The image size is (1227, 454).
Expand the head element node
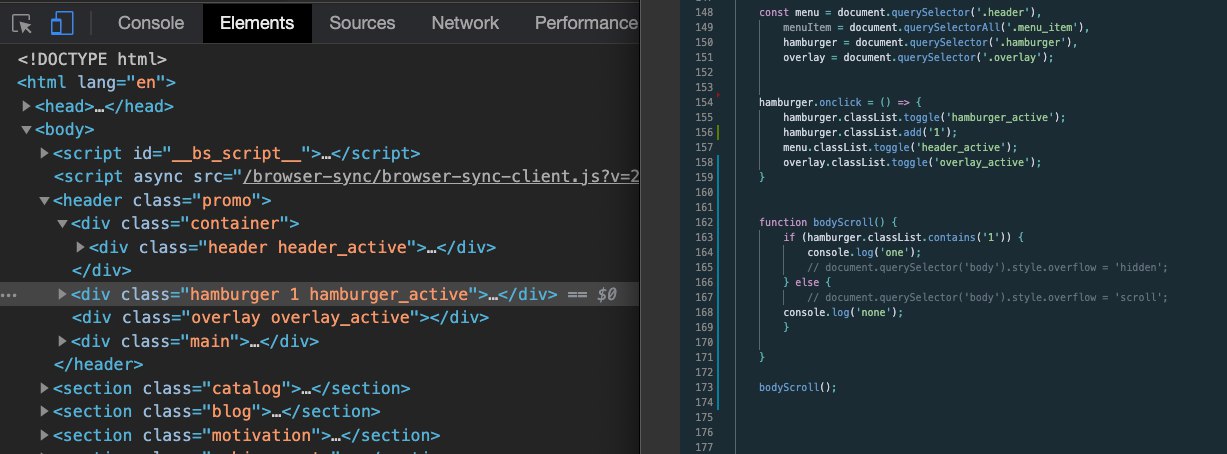coord(26,106)
